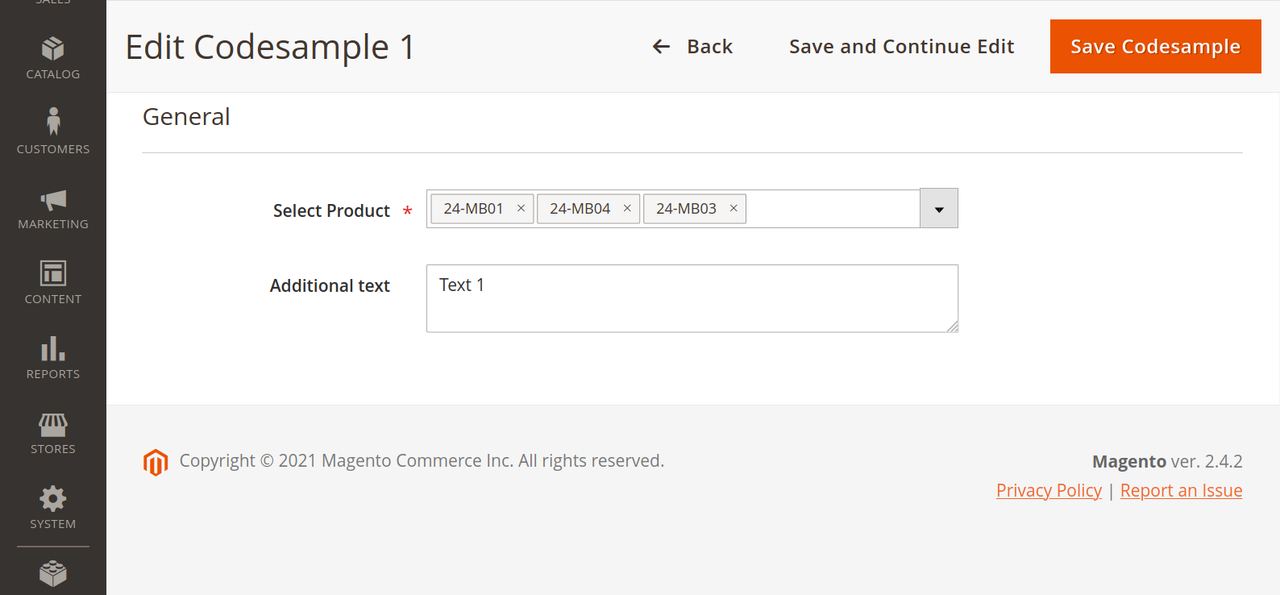Expand the Select Product dropdown arrow
1280x595 pixels.
939,209
